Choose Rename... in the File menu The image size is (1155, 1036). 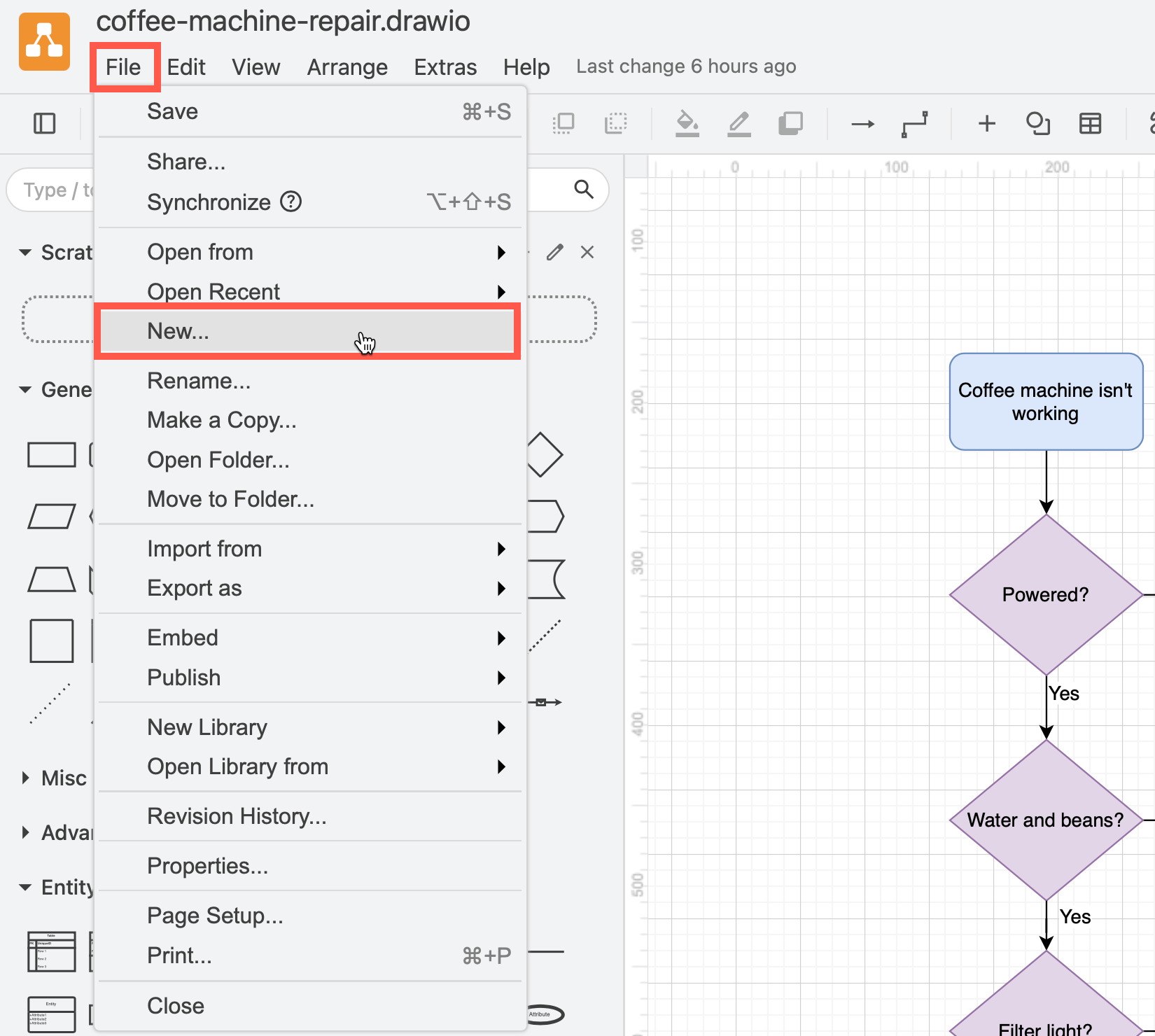pos(310,381)
